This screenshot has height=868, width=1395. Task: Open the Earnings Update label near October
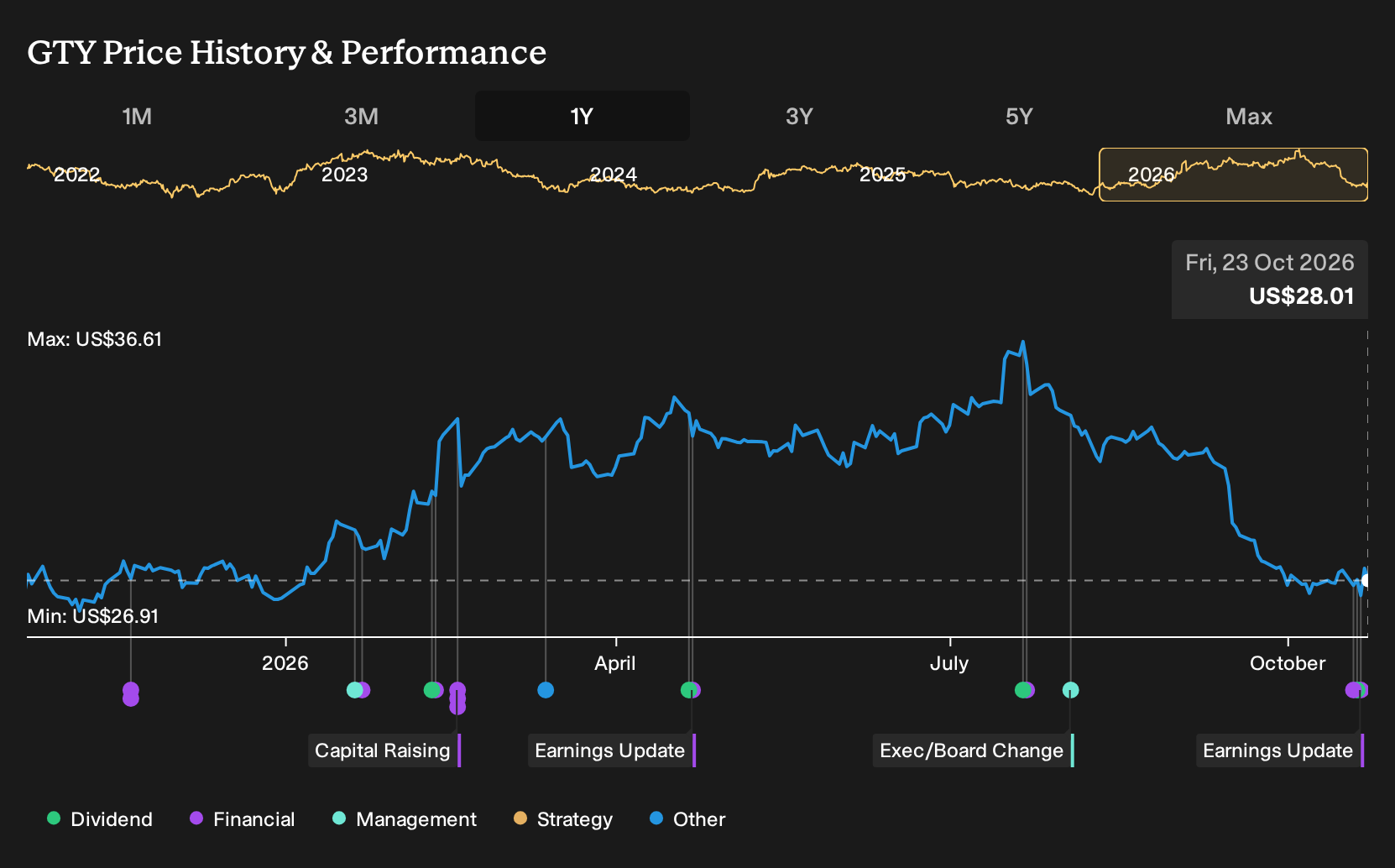point(1280,750)
